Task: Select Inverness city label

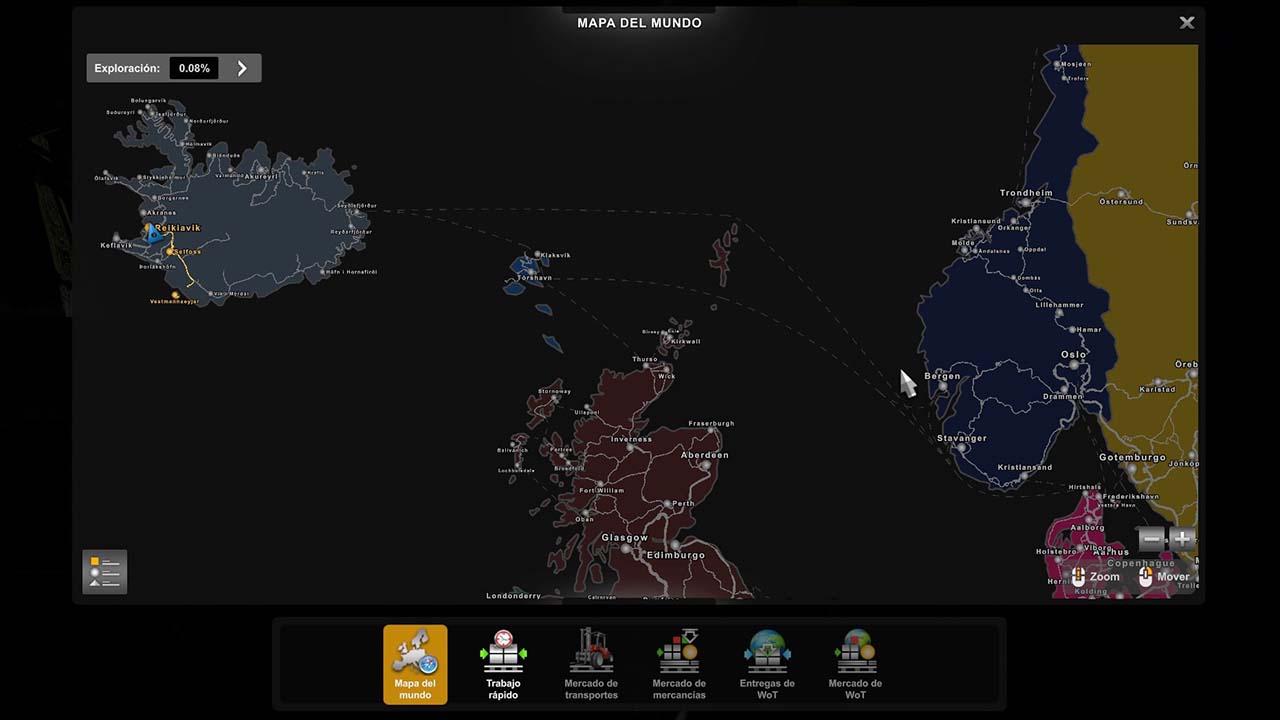Action: tap(631, 439)
